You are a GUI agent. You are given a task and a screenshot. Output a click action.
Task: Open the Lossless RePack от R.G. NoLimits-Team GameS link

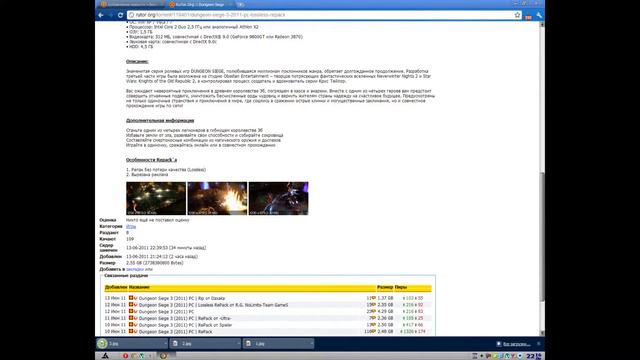click(213, 305)
